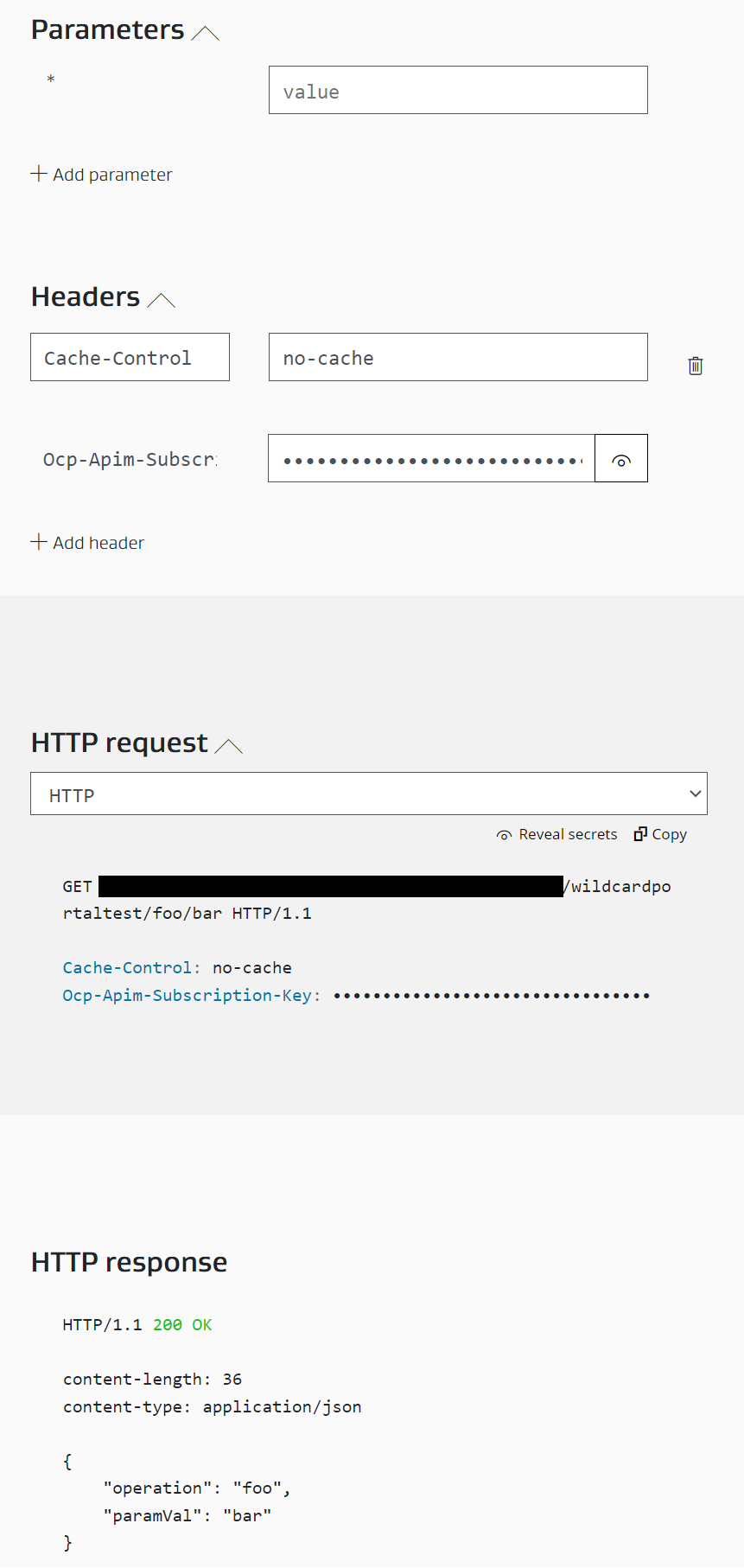Screen dimensions: 744x1568
Task: Click the trash icon to delete Cache-Control header
Action: pyautogui.click(x=696, y=366)
